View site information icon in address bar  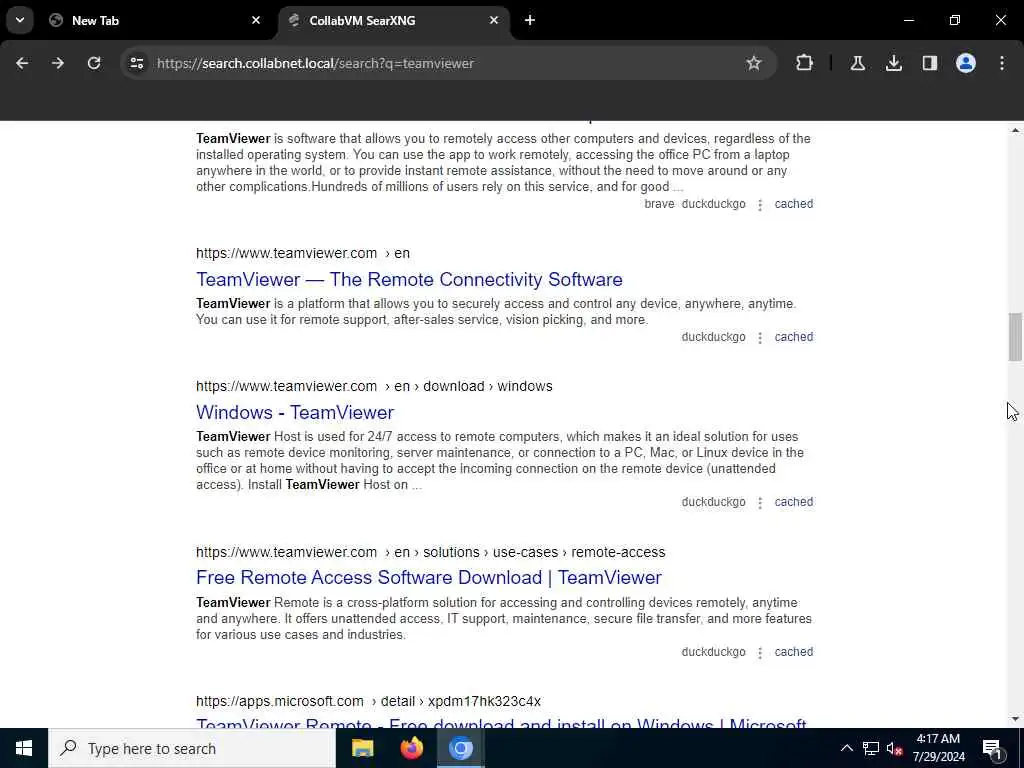pyautogui.click(x=136, y=63)
